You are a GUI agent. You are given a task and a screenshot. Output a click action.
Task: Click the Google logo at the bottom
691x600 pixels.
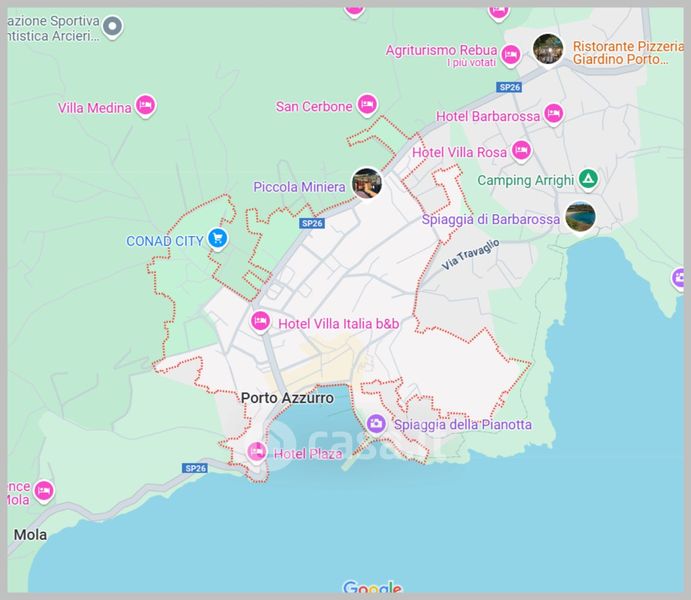coord(372,588)
